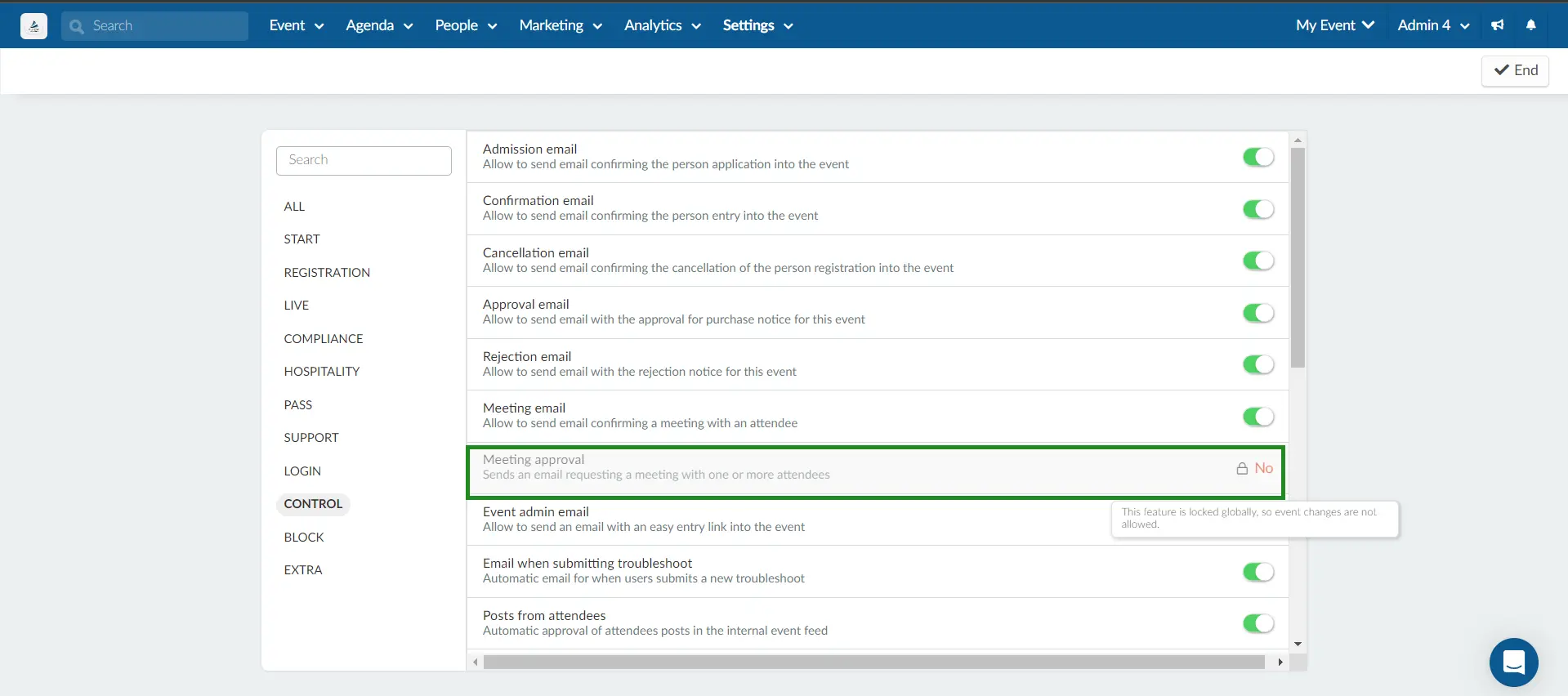Open the notifications bell icon
1568x696 pixels.
(1531, 25)
